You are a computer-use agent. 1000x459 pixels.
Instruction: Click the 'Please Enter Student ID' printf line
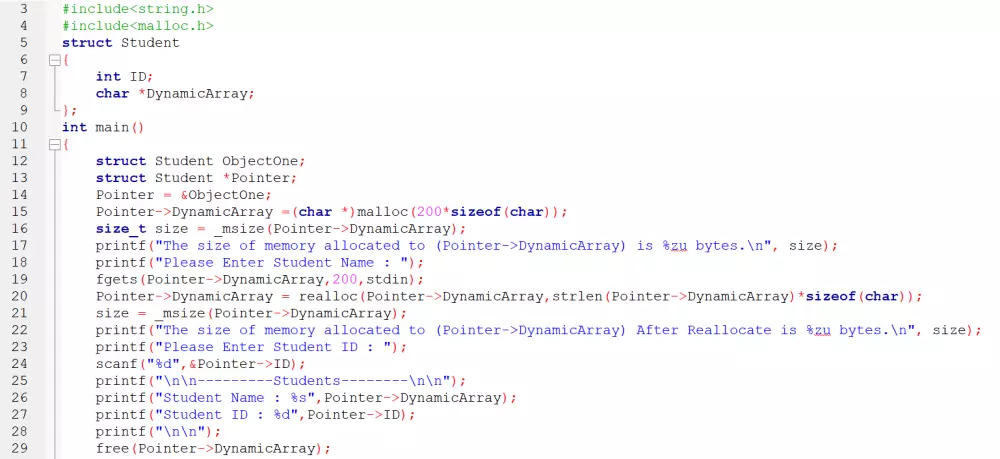coord(251,347)
